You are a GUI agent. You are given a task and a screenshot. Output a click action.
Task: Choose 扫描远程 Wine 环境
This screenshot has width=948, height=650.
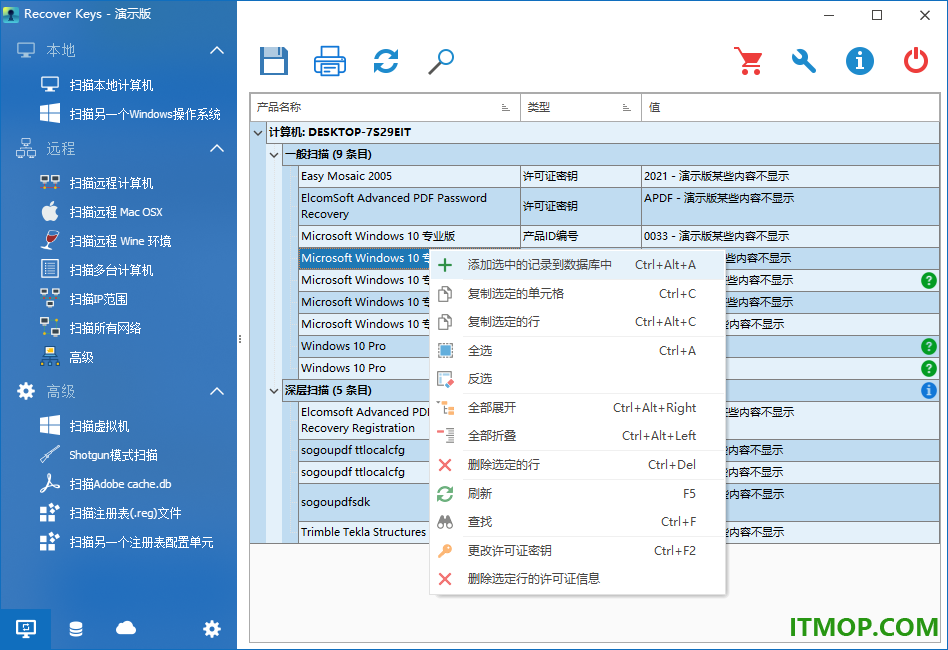[118, 241]
